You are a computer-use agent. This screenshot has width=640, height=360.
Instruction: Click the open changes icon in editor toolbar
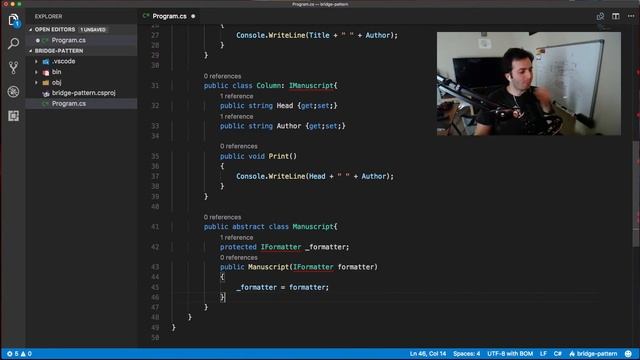pos(600,16)
